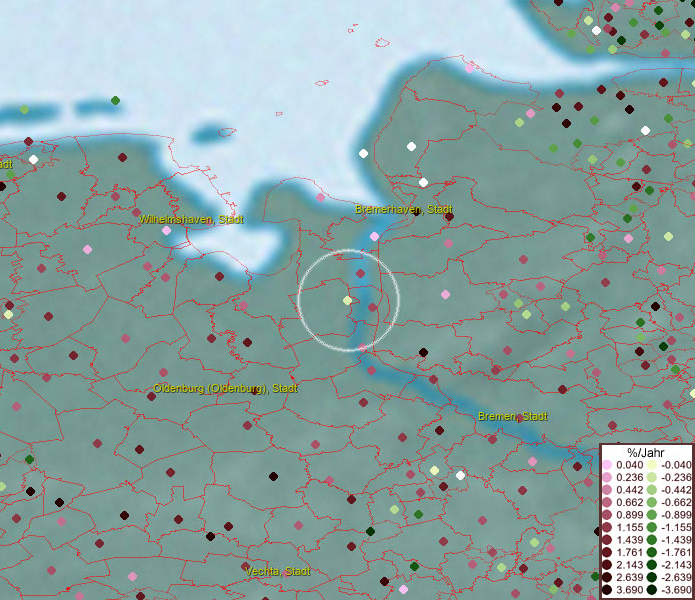This screenshot has height=600, width=695.
Task: Select the Bremen, Stadt label
Action: point(513,416)
